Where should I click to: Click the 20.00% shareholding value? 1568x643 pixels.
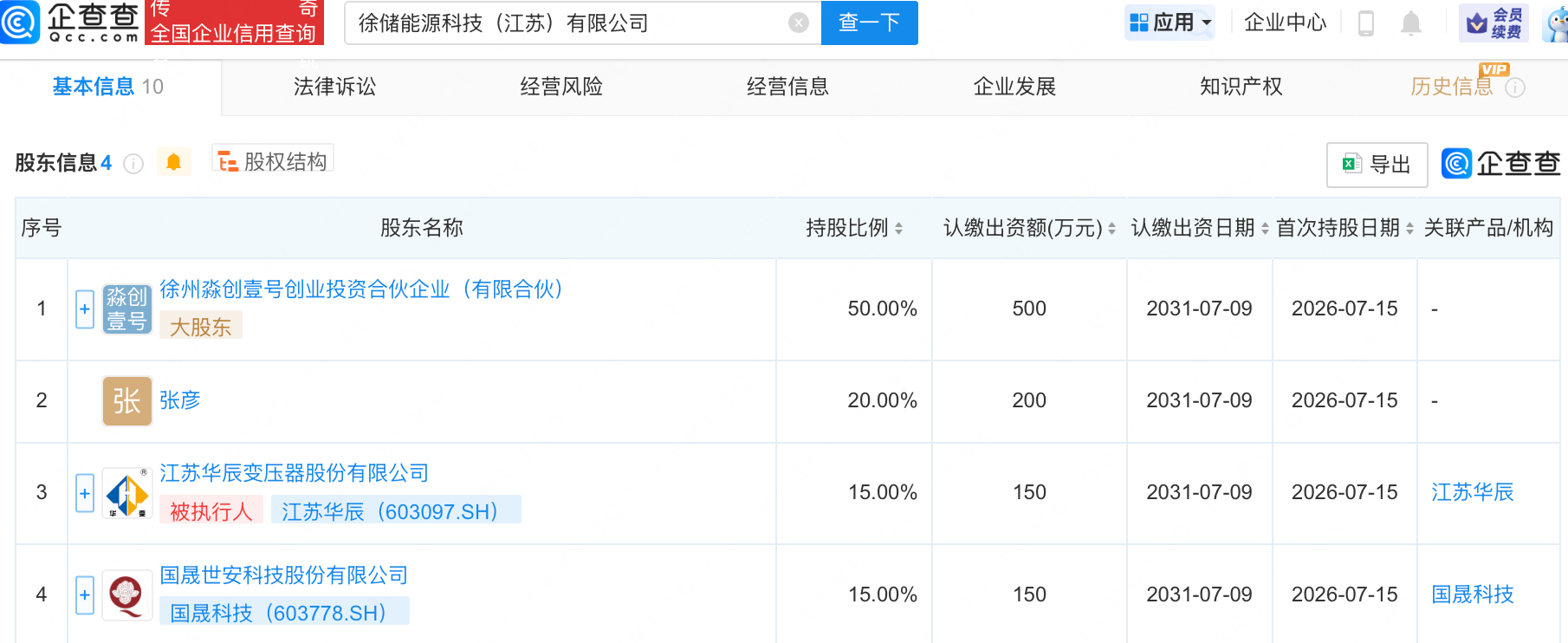click(x=882, y=400)
